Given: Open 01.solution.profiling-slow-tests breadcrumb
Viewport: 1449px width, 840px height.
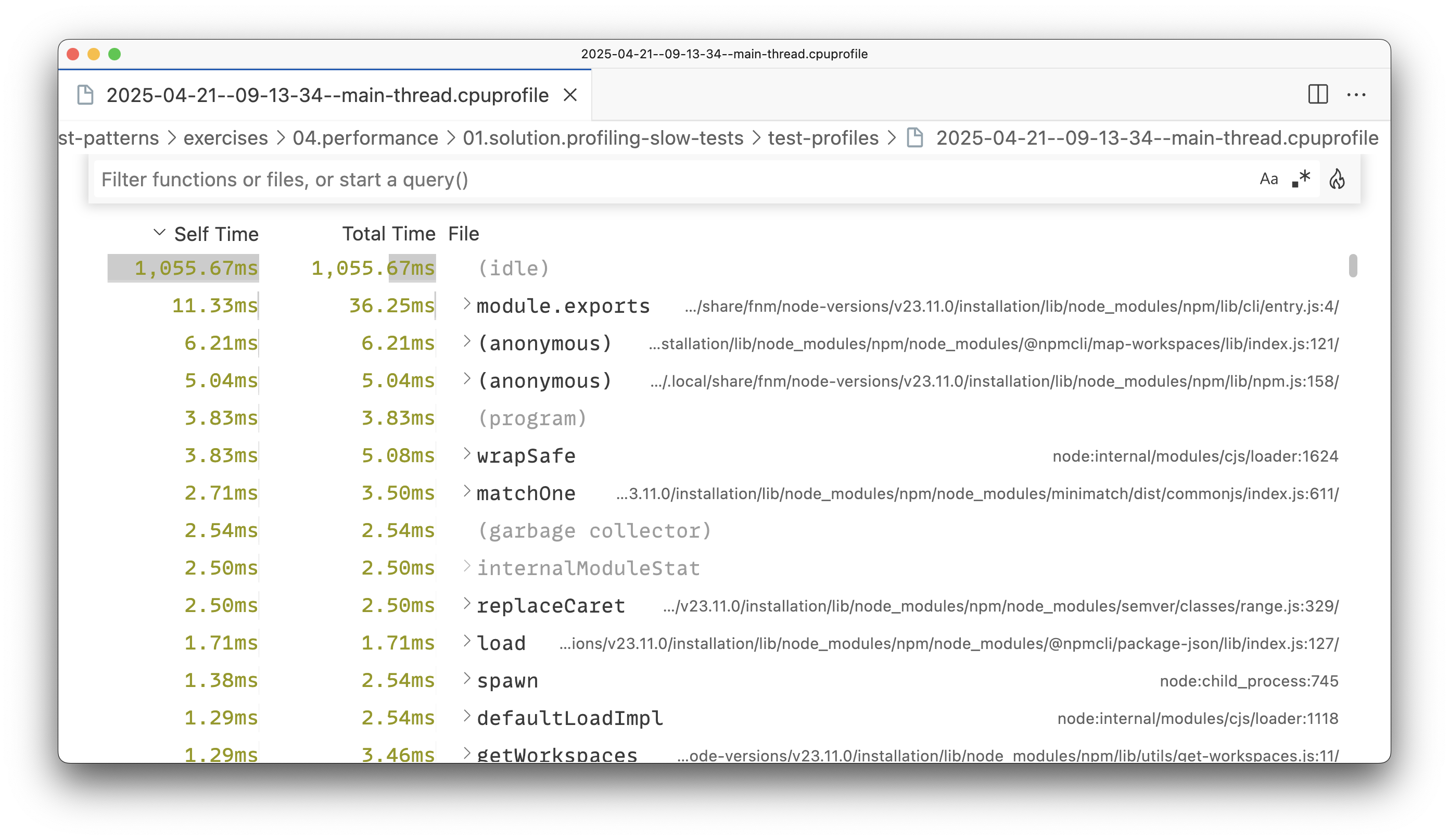Looking at the screenshot, I should pyautogui.click(x=603, y=138).
